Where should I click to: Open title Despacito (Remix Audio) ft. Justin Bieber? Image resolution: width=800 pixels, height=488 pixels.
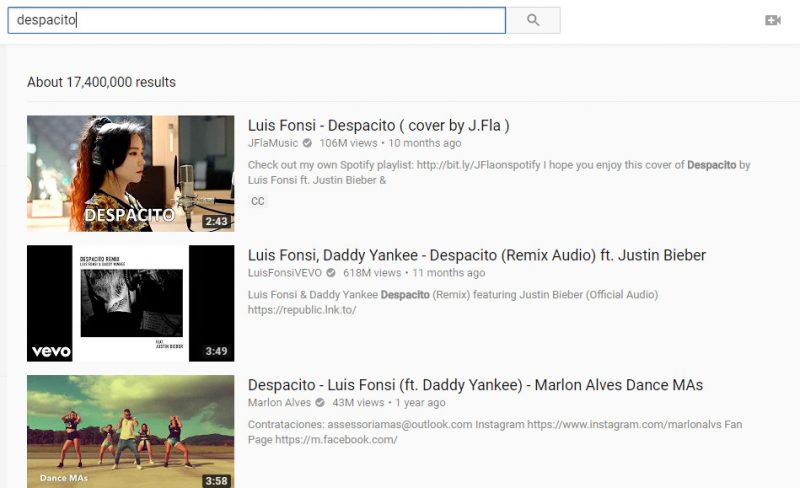click(x=477, y=255)
